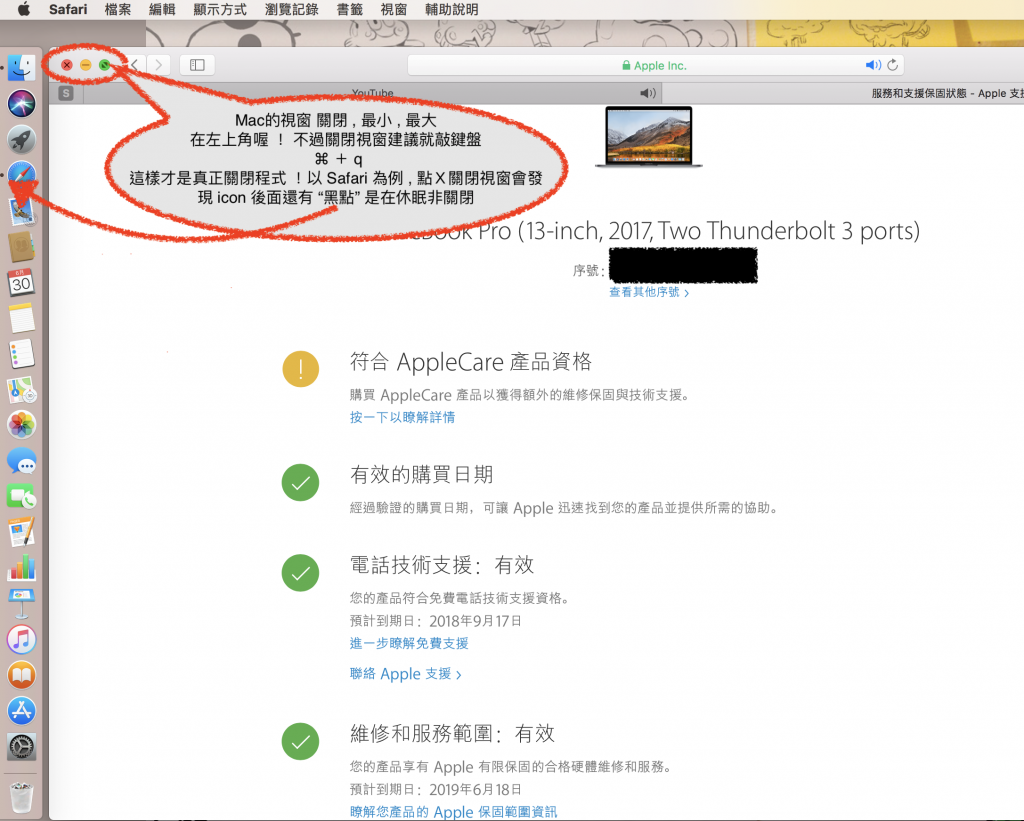The height and width of the screenshot is (821, 1024).
Task: Open the FaceTime icon in Dock
Action: [22, 497]
